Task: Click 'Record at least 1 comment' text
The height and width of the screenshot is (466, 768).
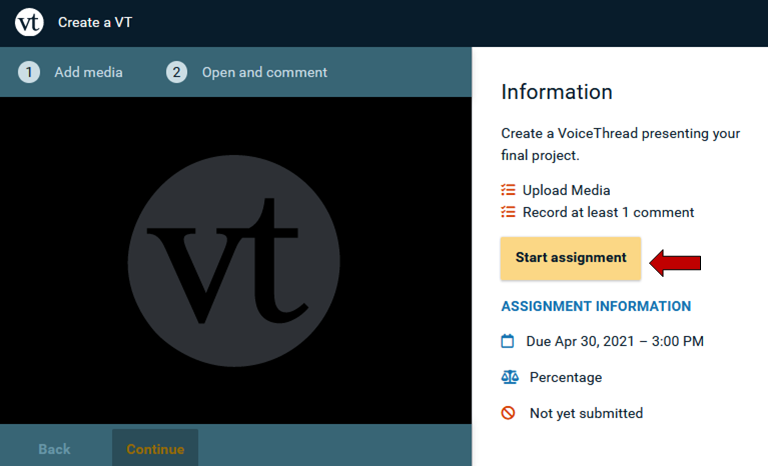Action: point(608,212)
